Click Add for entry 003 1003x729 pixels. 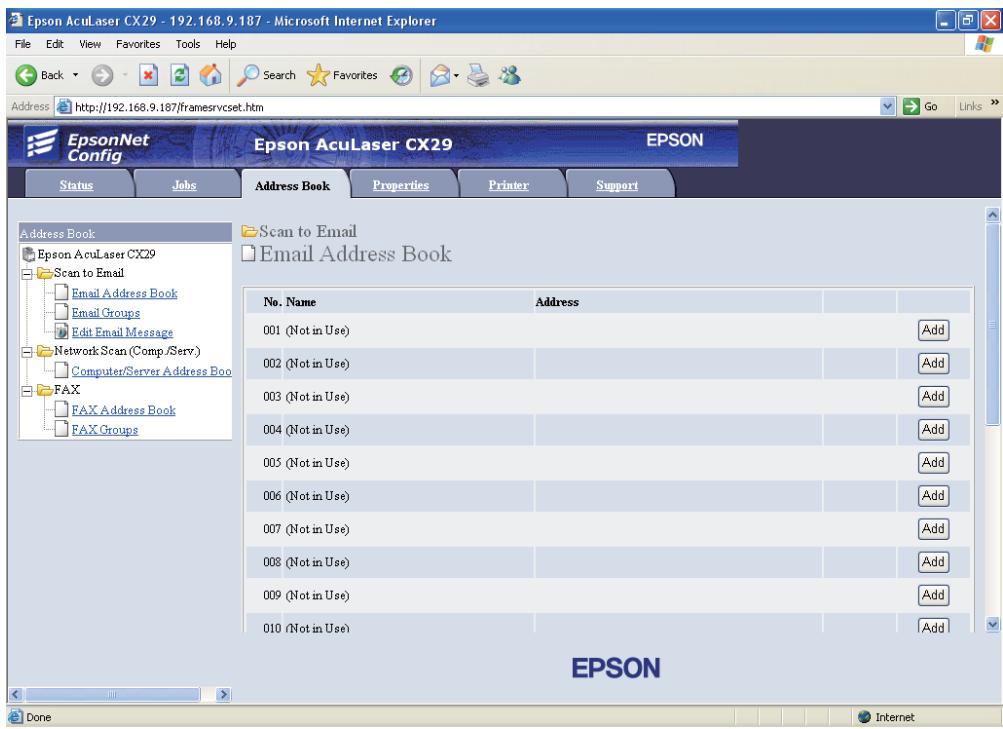pos(933,396)
